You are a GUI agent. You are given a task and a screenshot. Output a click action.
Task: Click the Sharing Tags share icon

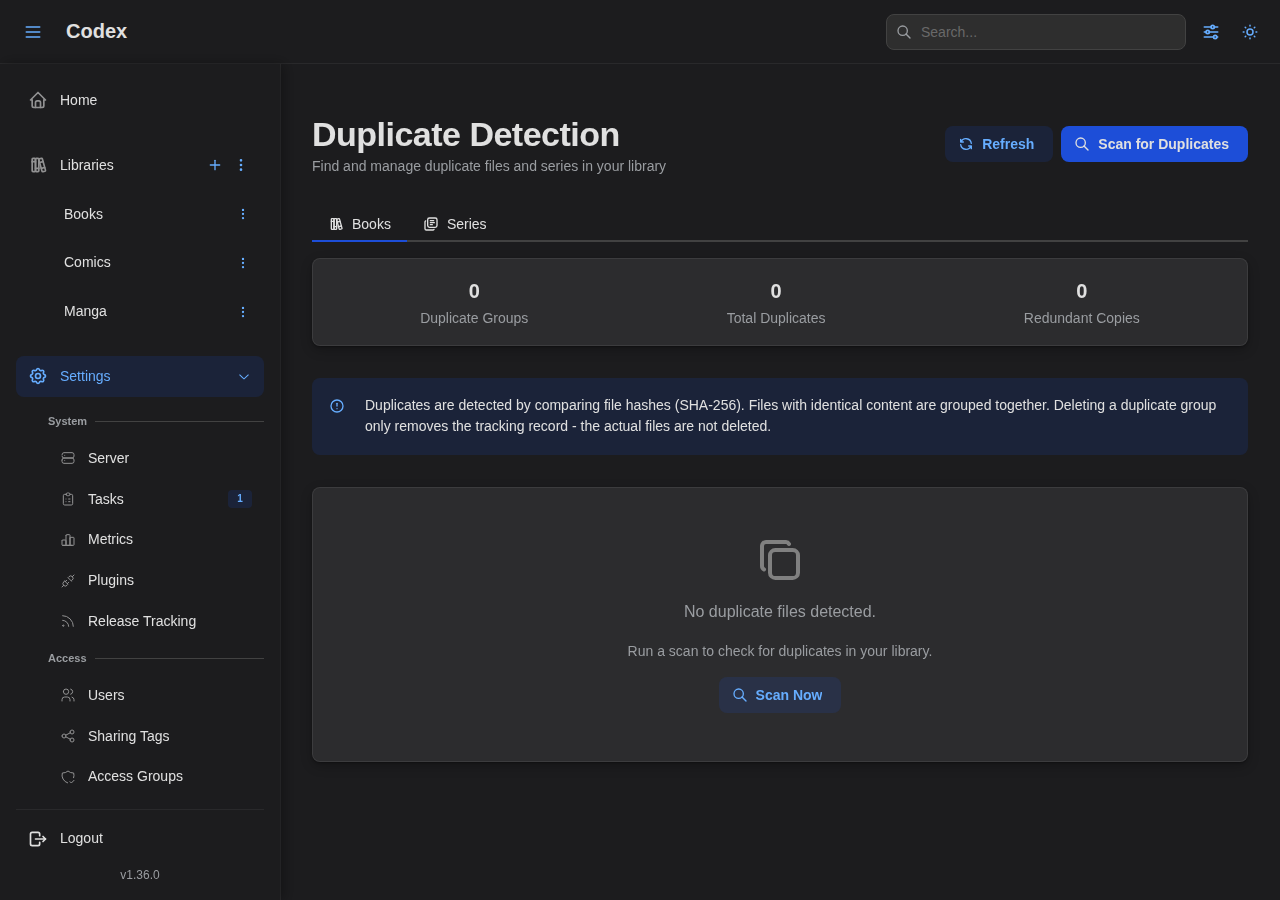point(68,736)
